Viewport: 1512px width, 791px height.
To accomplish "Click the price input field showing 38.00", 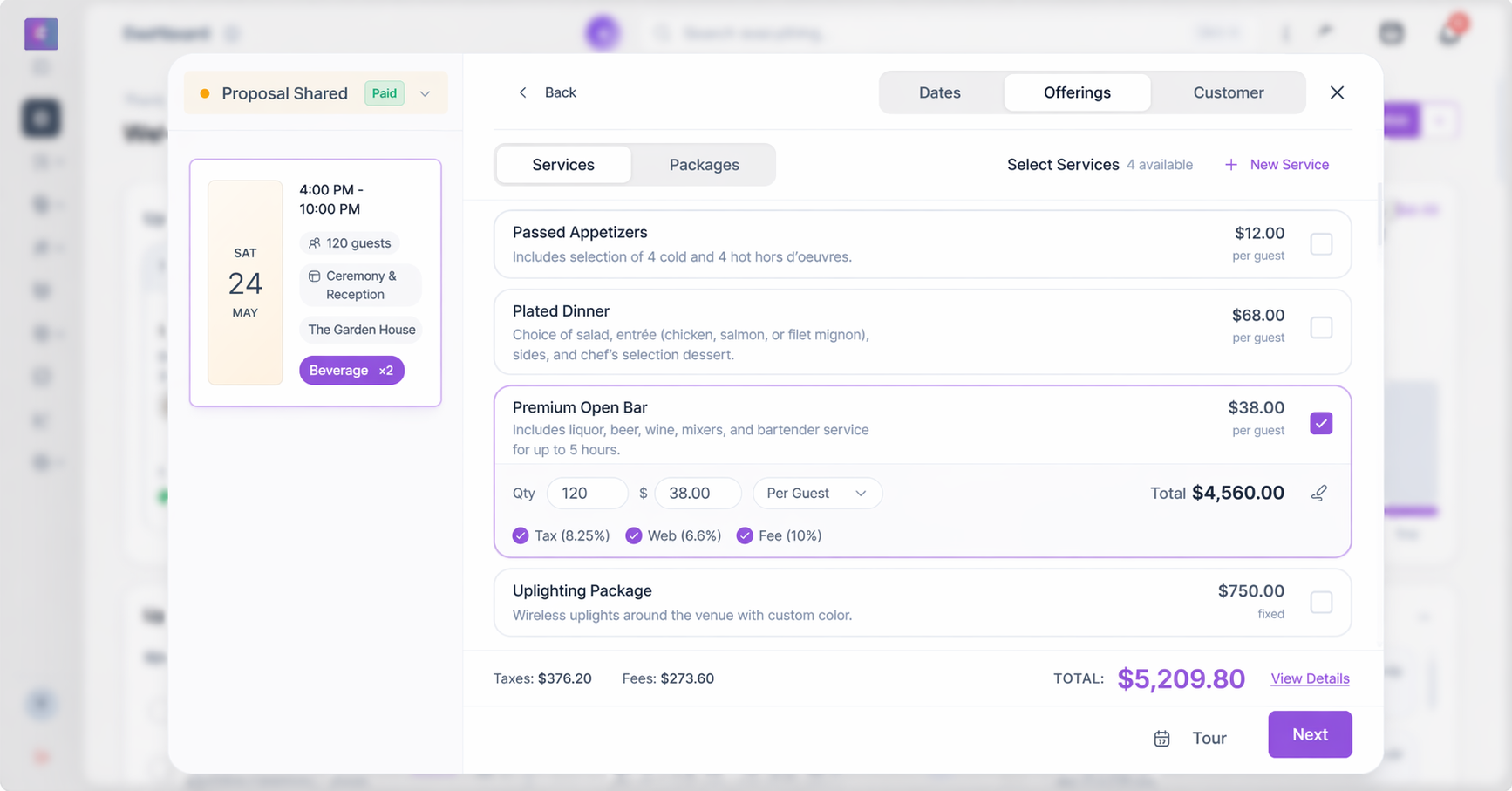I will tap(698, 493).
